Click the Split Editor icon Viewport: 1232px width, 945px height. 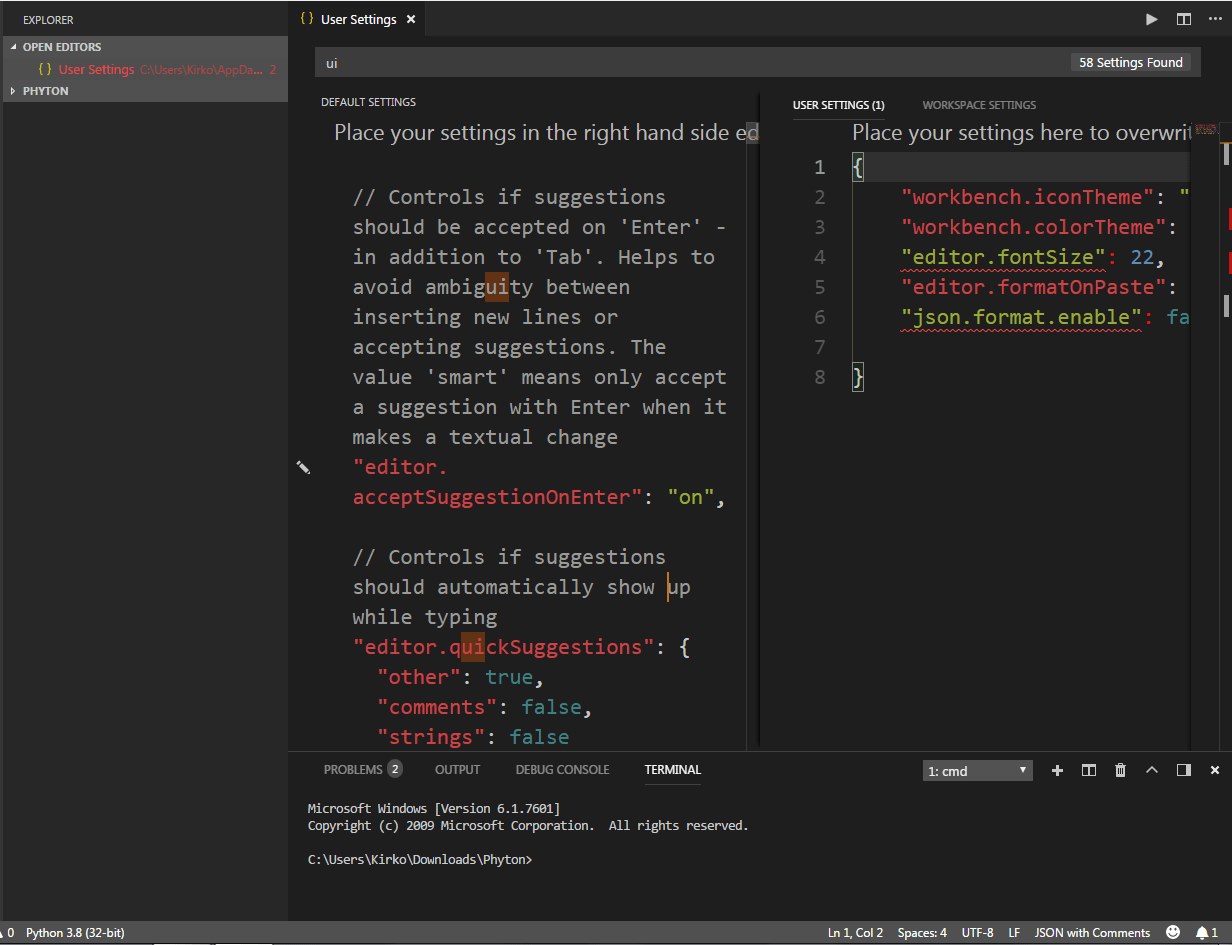click(1184, 19)
